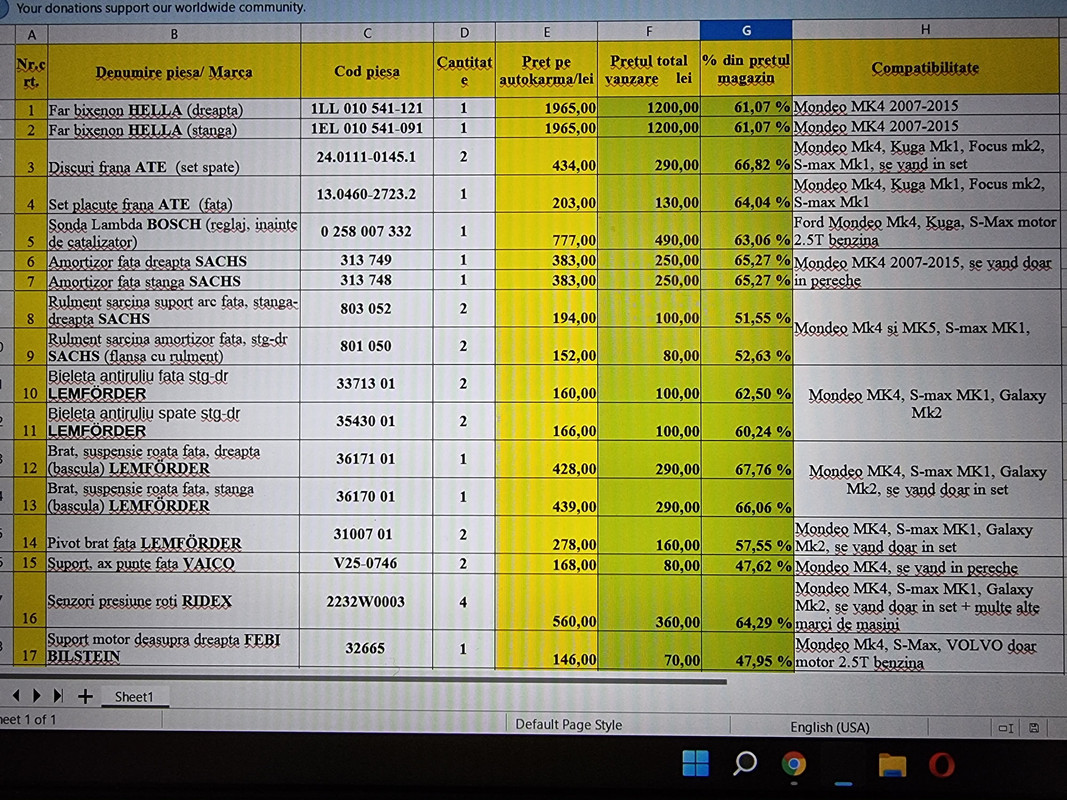Go to next sheet arrow

(x=37, y=695)
